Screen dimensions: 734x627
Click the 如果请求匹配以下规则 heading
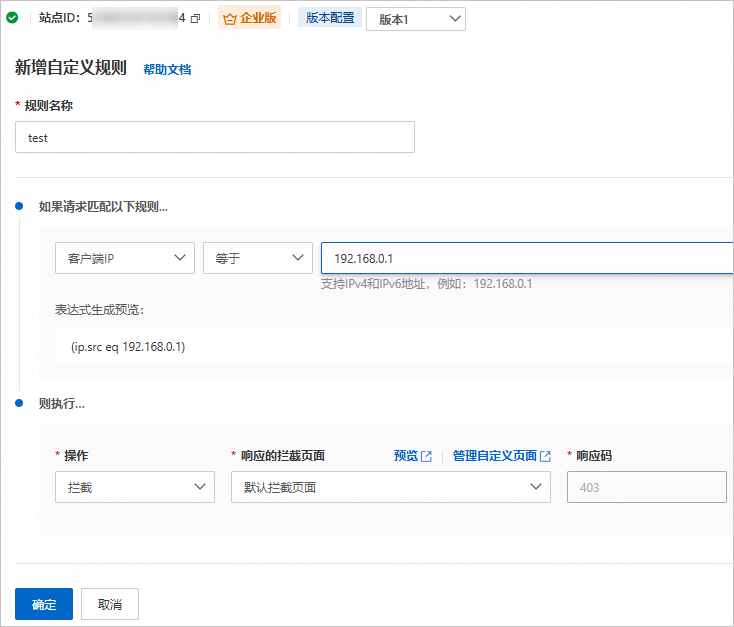pos(103,207)
